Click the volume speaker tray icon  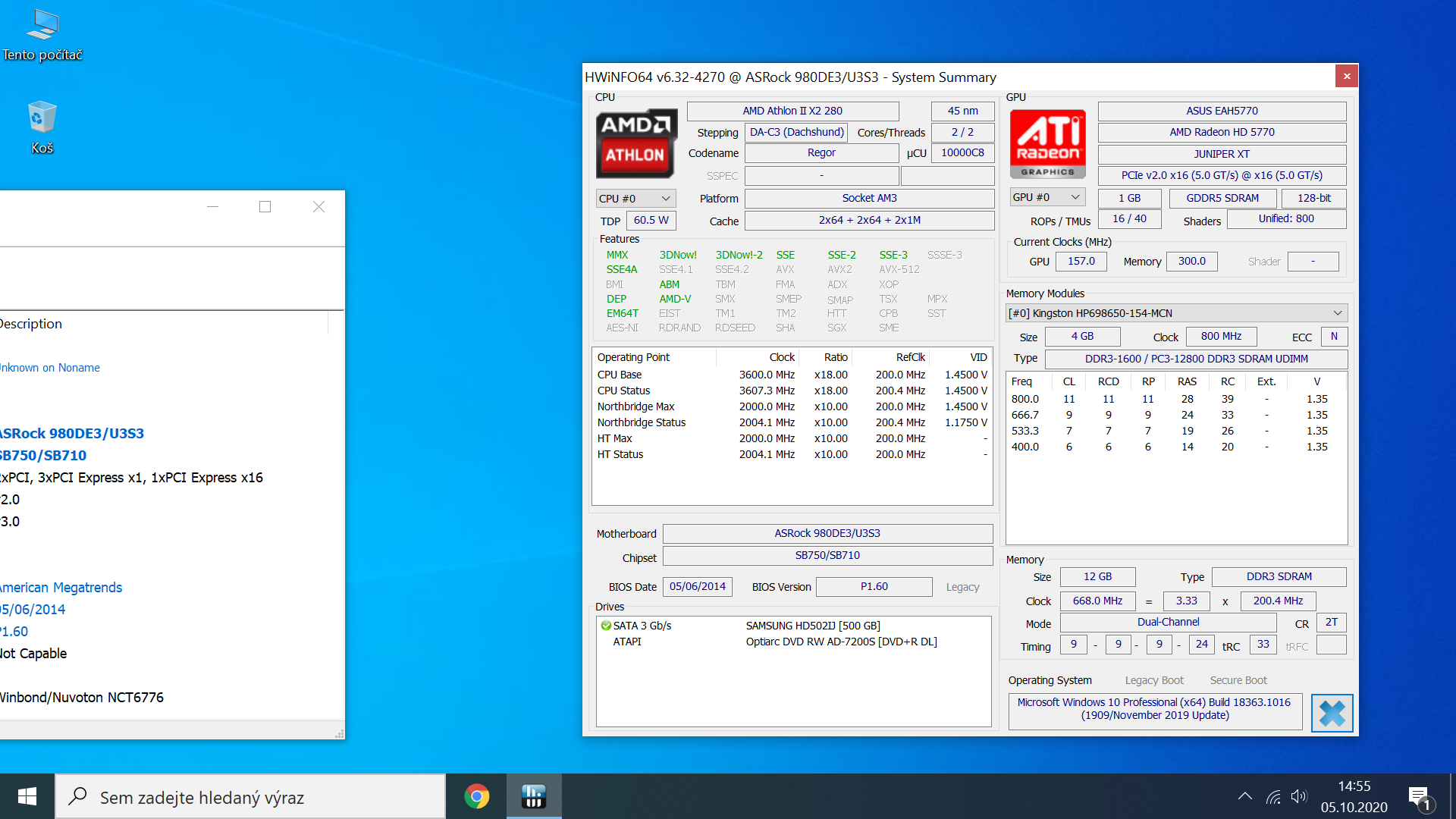coord(1299,796)
